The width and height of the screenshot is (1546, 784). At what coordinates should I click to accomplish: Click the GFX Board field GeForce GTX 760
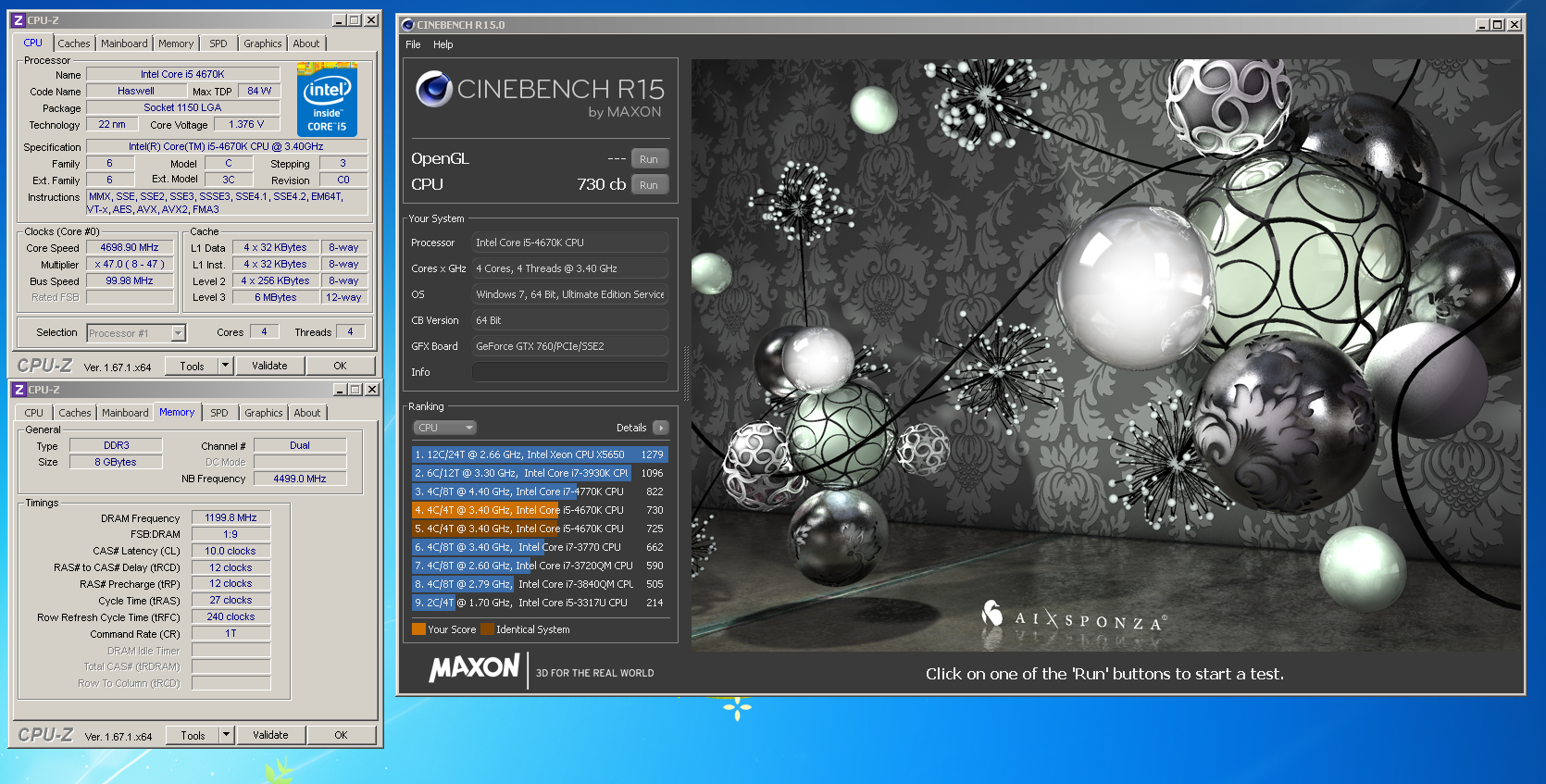[x=570, y=346]
